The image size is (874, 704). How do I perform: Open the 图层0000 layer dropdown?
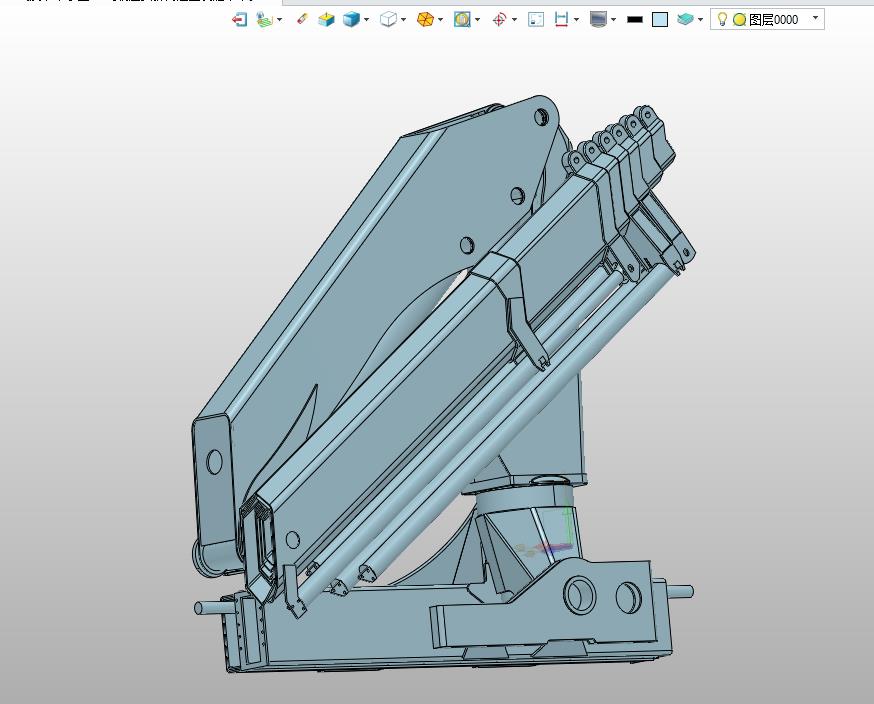[815, 18]
